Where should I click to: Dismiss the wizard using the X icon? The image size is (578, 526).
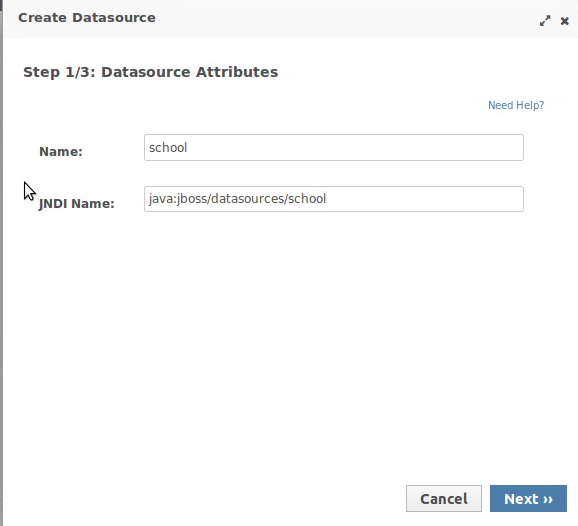click(x=564, y=21)
